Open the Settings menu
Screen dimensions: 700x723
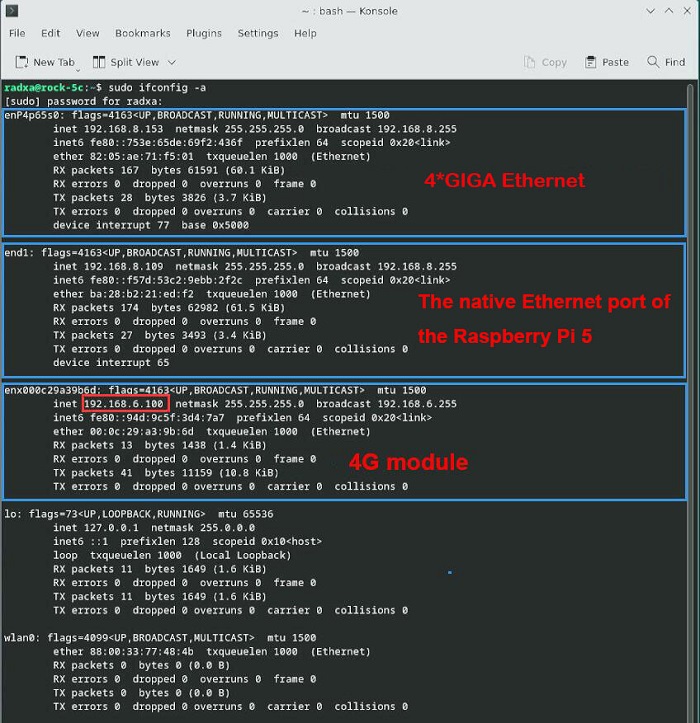coord(258,33)
